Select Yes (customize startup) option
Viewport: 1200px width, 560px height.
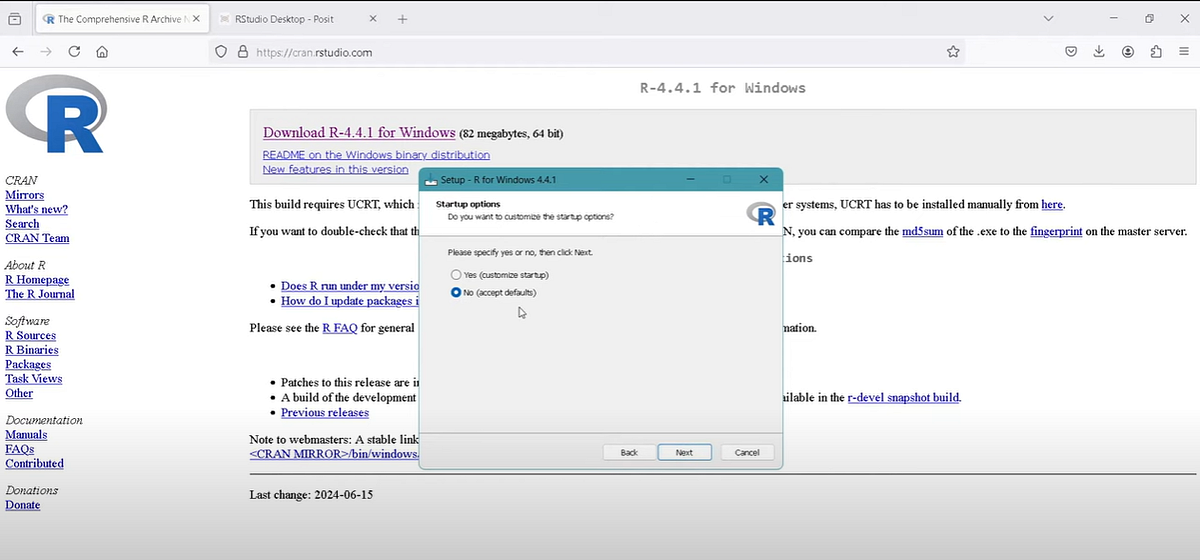(457, 274)
